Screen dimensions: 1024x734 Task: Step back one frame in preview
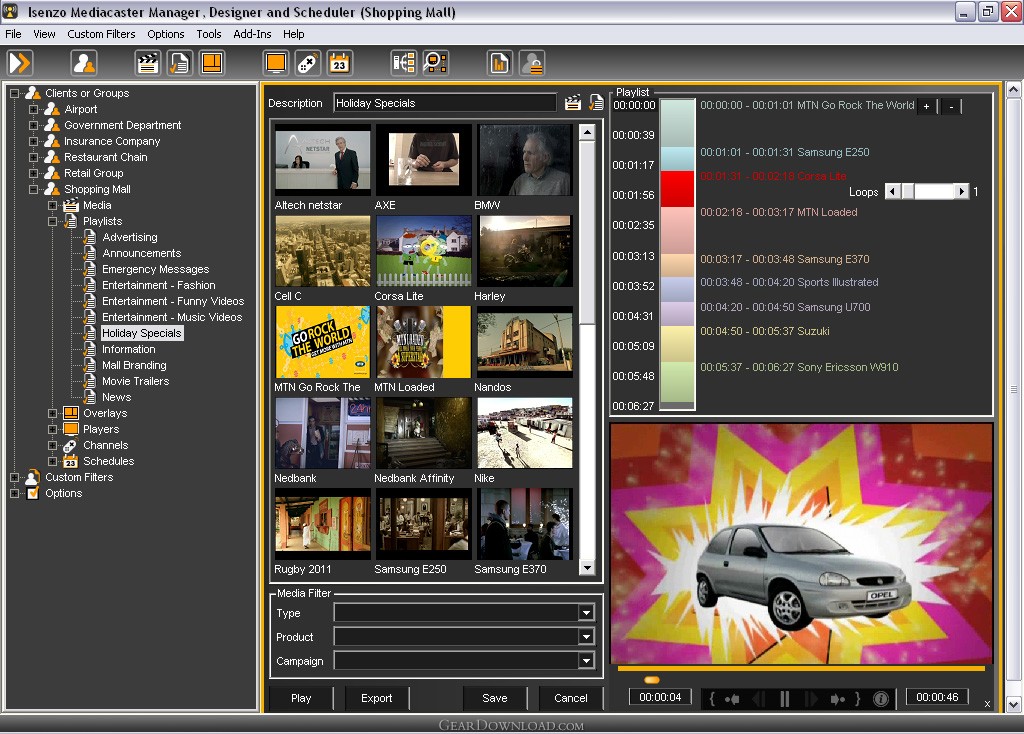pyautogui.click(x=759, y=699)
